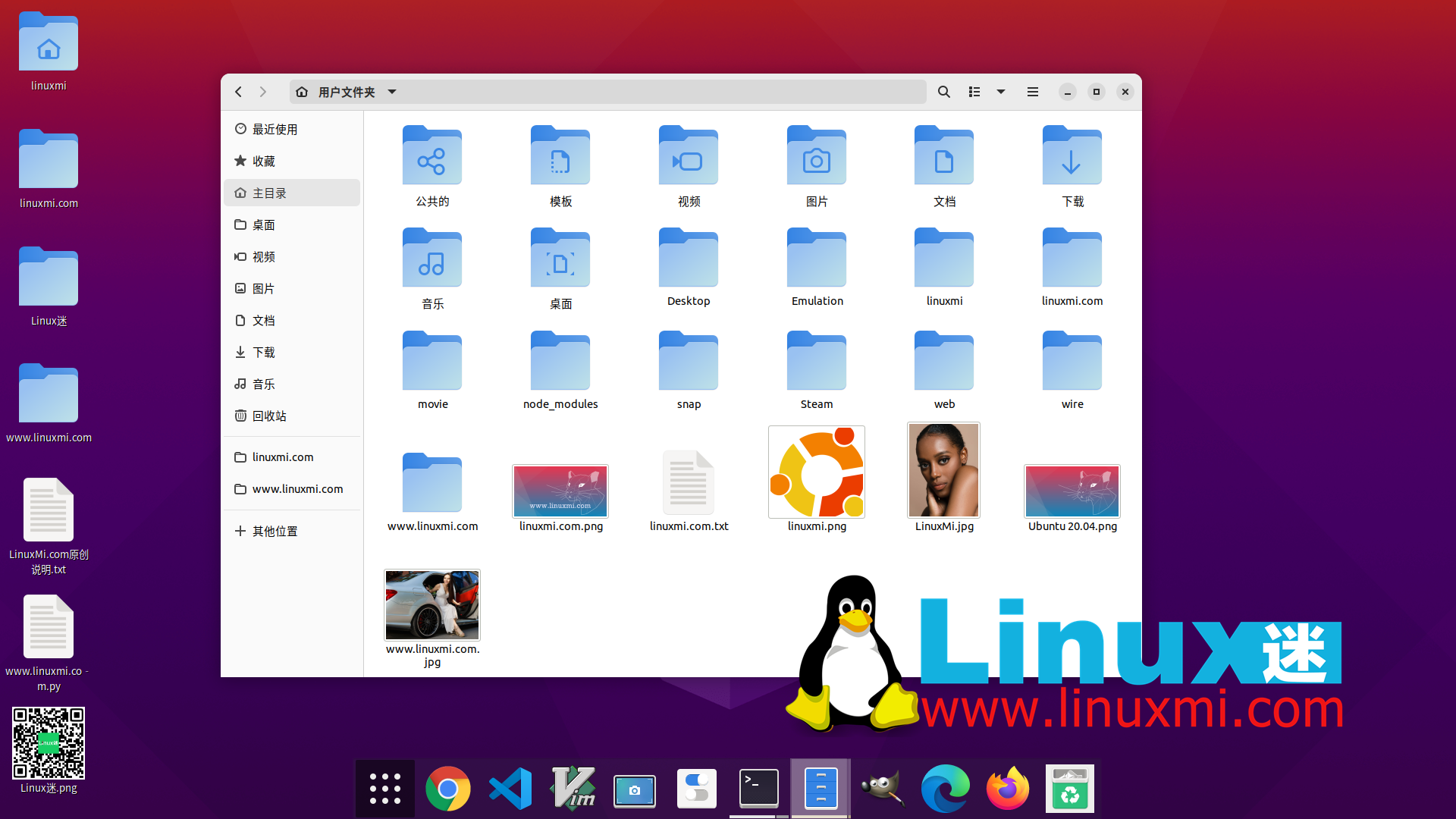Select the 音乐 folder icon in file grid
This screenshot has width=1456, height=819.
coord(432,258)
